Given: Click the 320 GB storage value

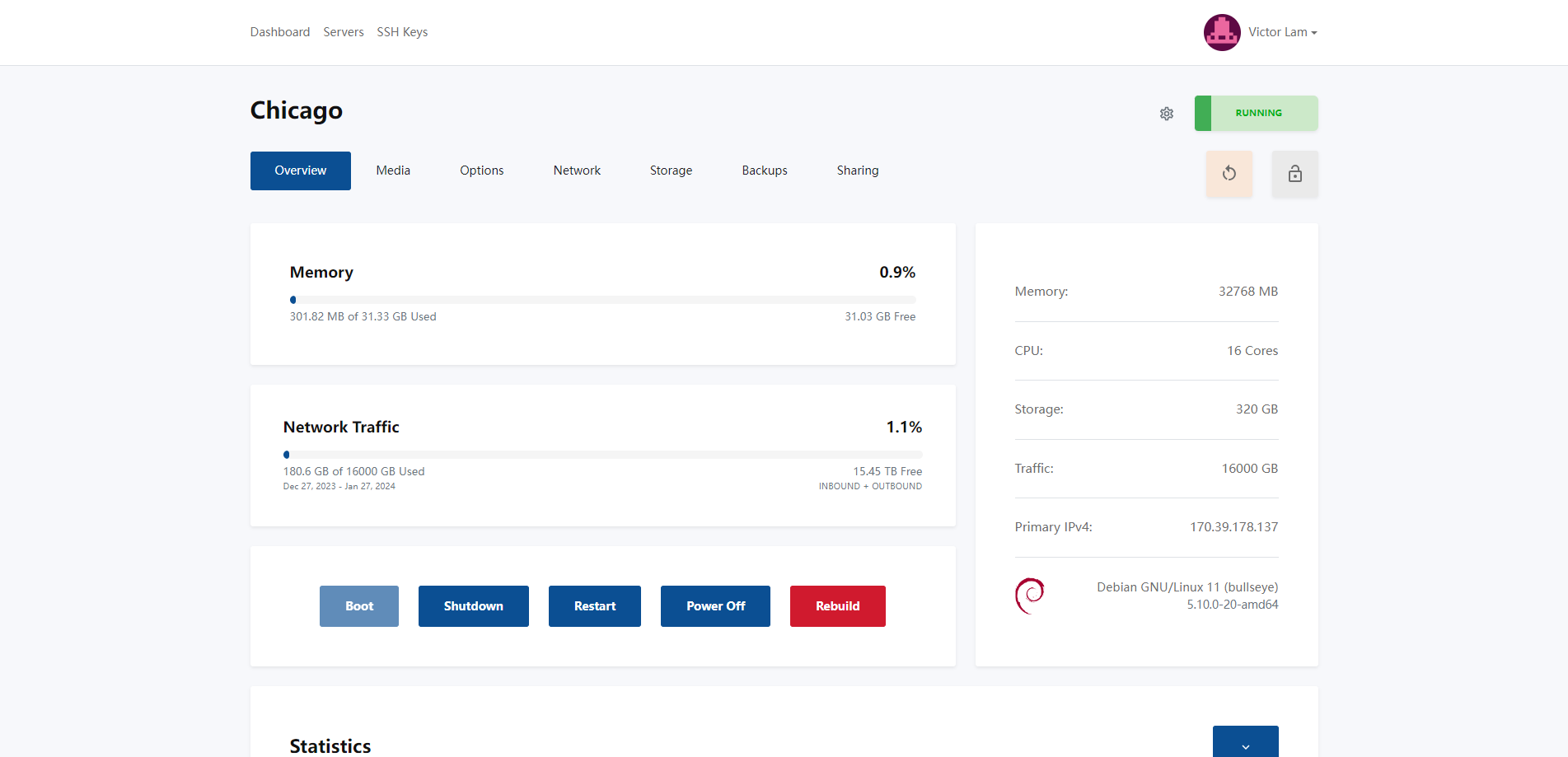Looking at the screenshot, I should pyautogui.click(x=1257, y=409).
